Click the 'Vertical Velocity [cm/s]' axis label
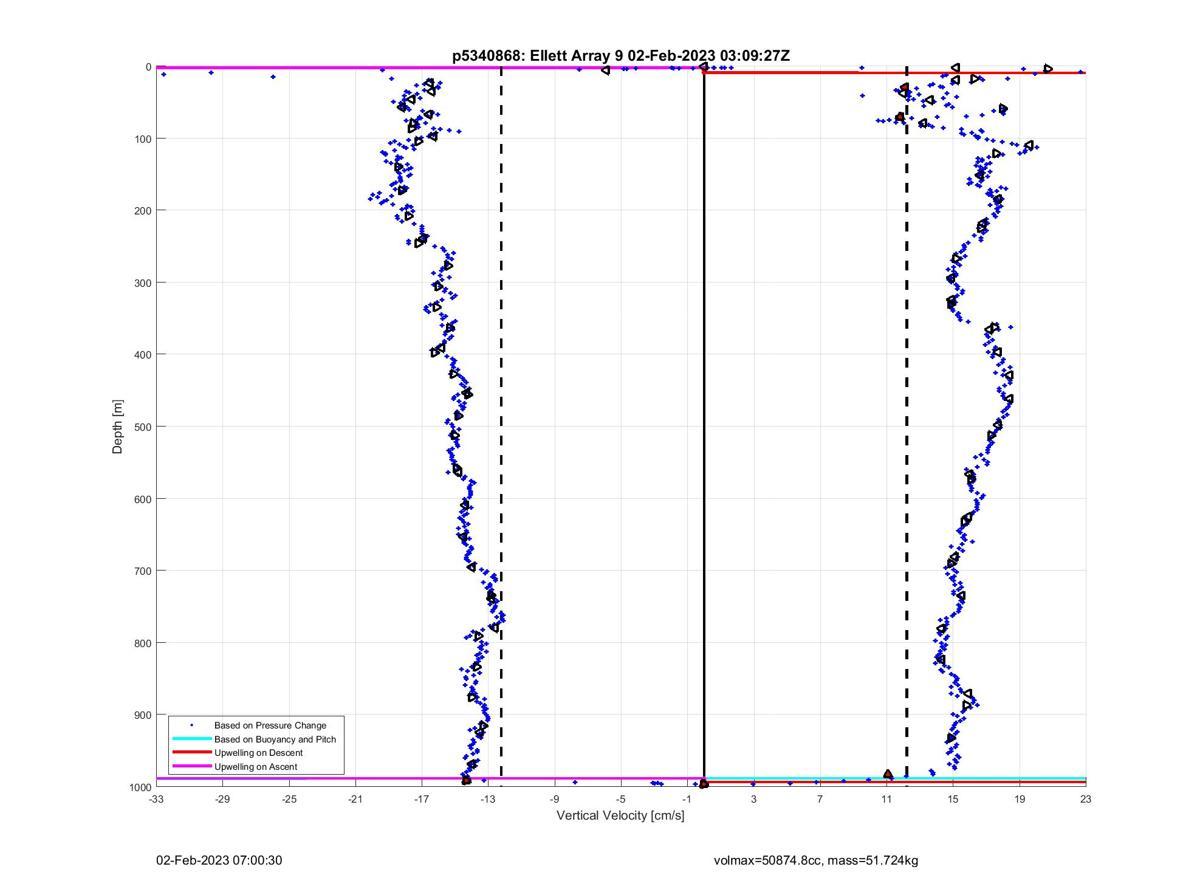 pos(621,815)
